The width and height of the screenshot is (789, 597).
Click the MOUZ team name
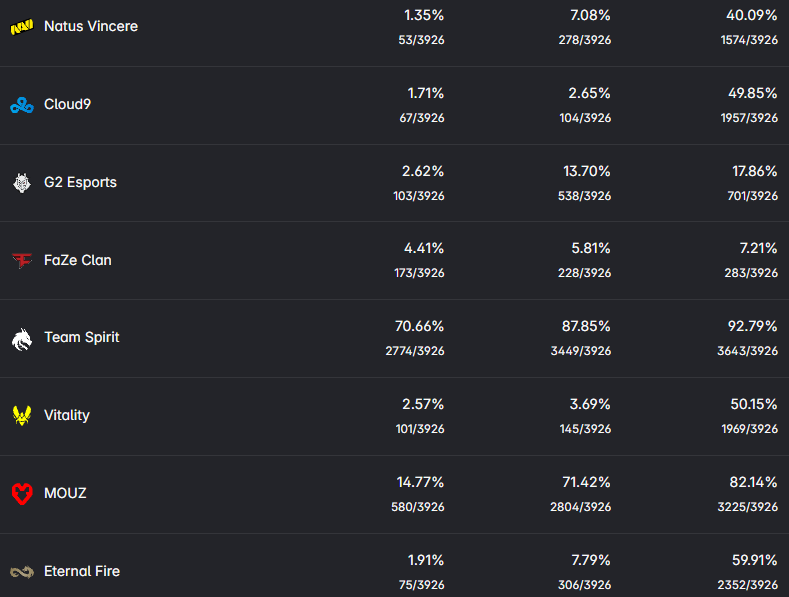(x=65, y=493)
